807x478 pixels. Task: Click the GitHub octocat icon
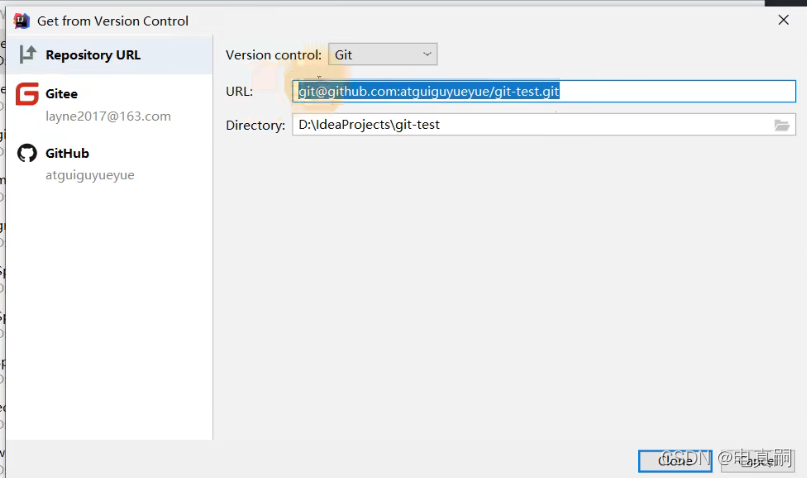tap(27, 153)
